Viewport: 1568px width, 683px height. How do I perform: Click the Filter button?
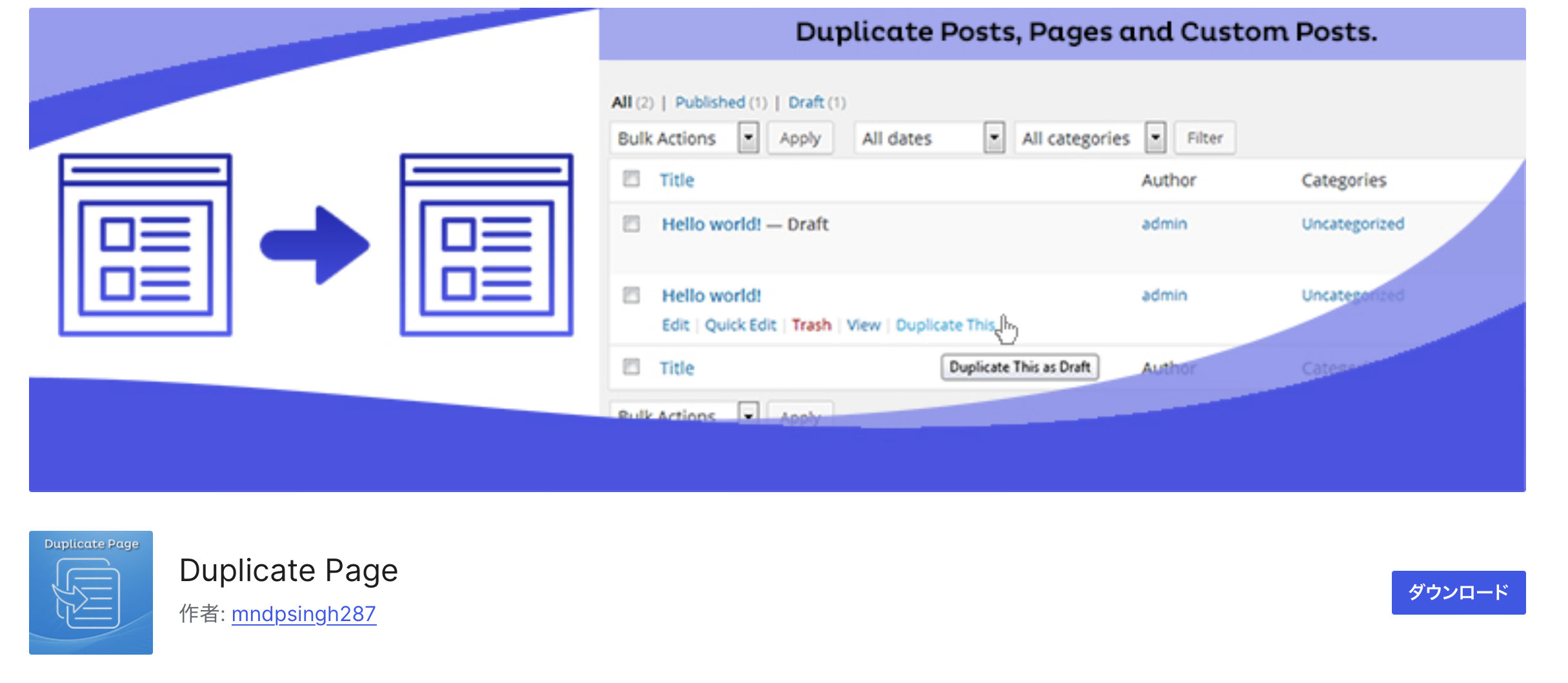(1205, 138)
